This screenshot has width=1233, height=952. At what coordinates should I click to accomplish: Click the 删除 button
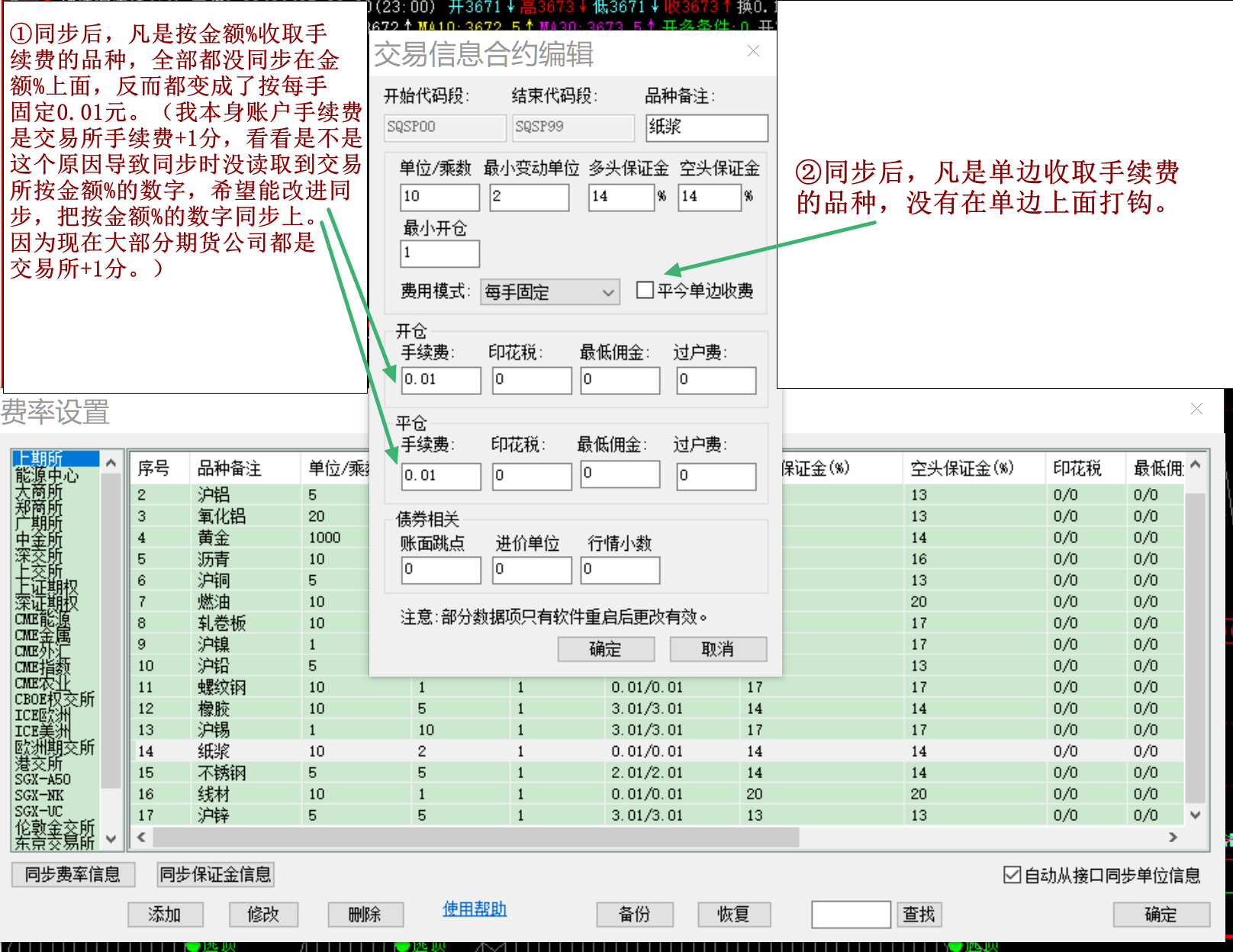[365, 914]
